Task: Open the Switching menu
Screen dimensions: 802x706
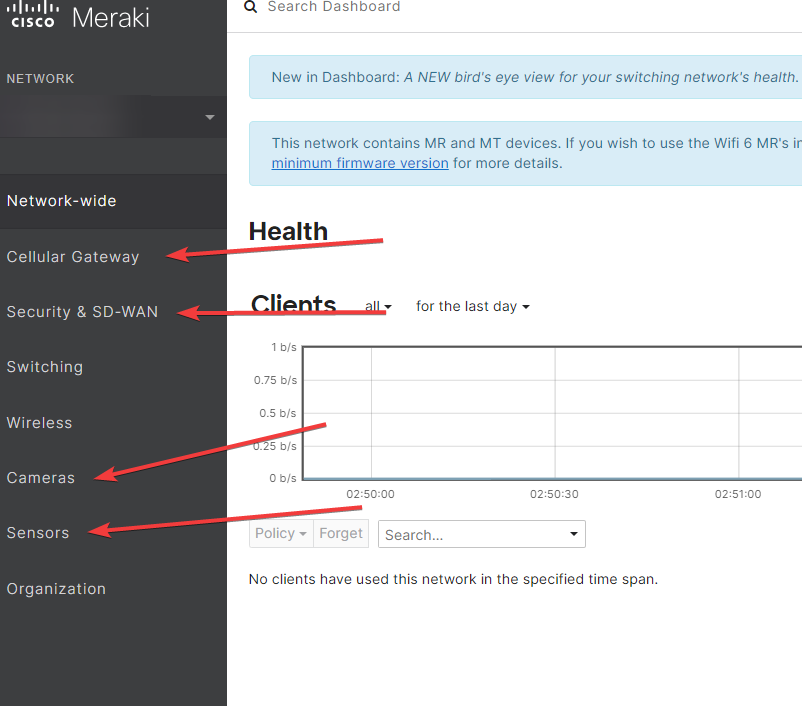Action: (x=44, y=367)
